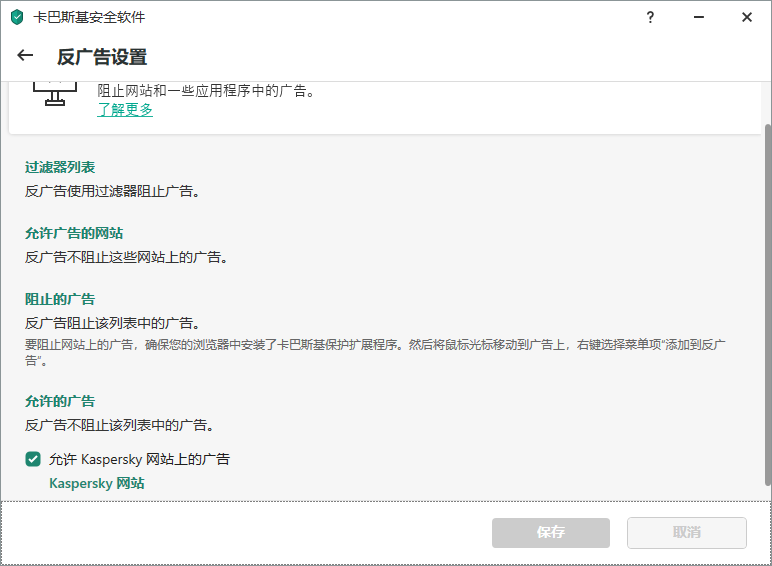Click text 反广告不阻止该列表中的广告。

coord(119,425)
